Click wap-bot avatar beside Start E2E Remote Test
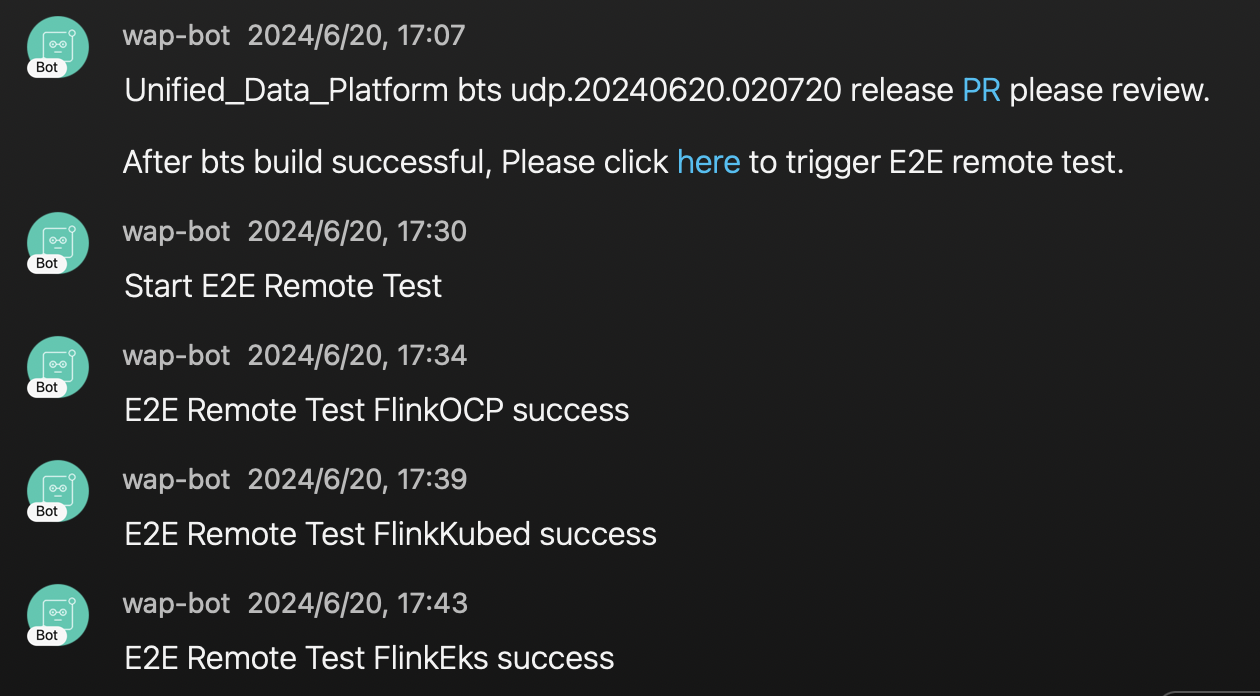 point(58,241)
